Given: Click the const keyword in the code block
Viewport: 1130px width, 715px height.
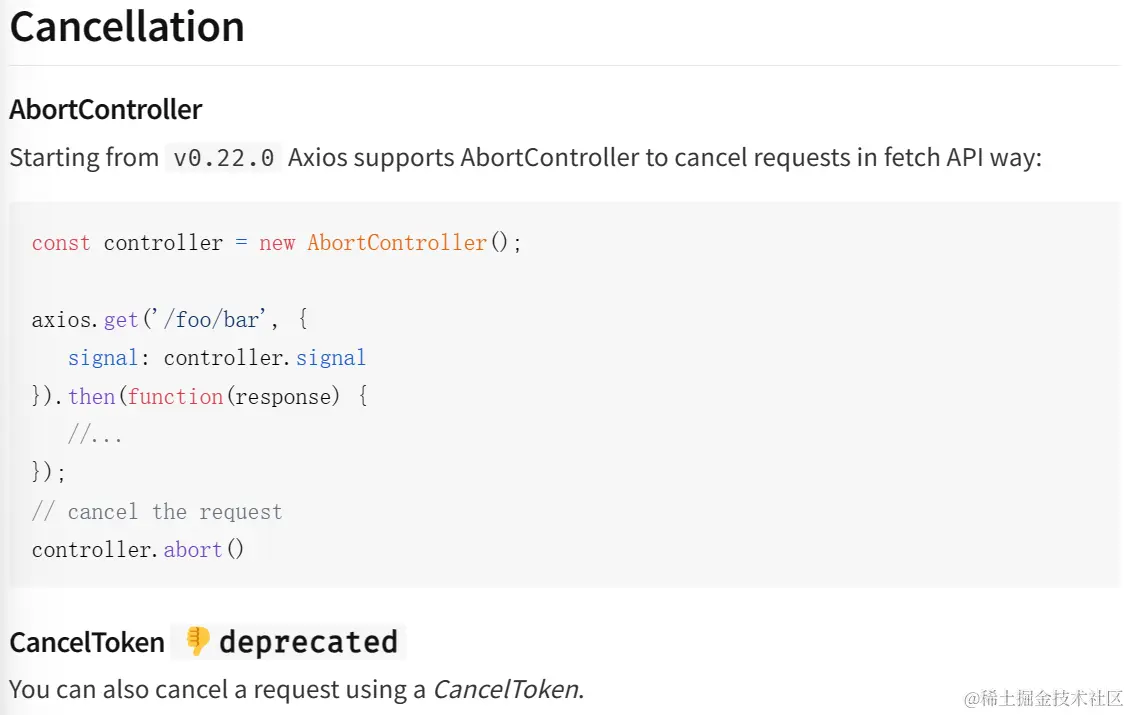Looking at the screenshot, I should pos(61,243).
